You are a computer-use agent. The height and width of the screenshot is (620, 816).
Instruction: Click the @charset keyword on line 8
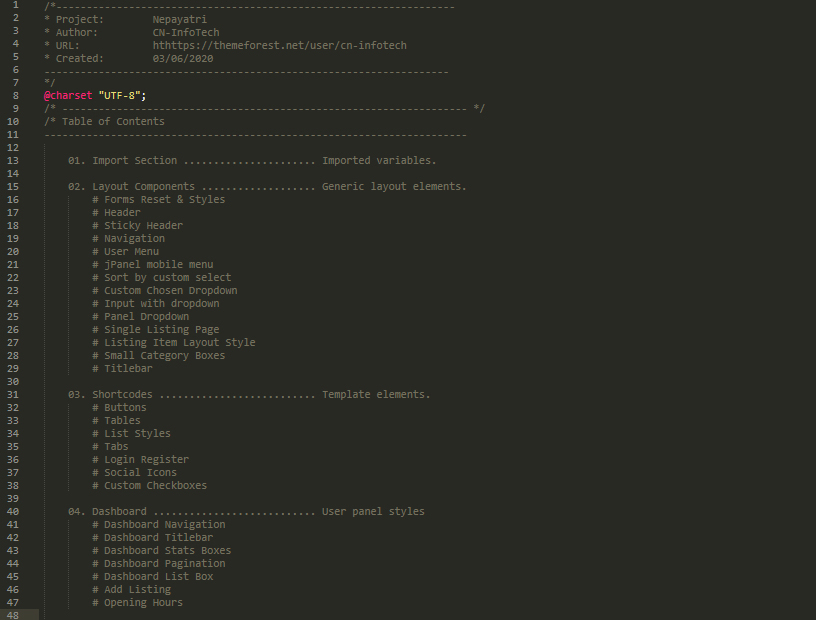(x=68, y=95)
